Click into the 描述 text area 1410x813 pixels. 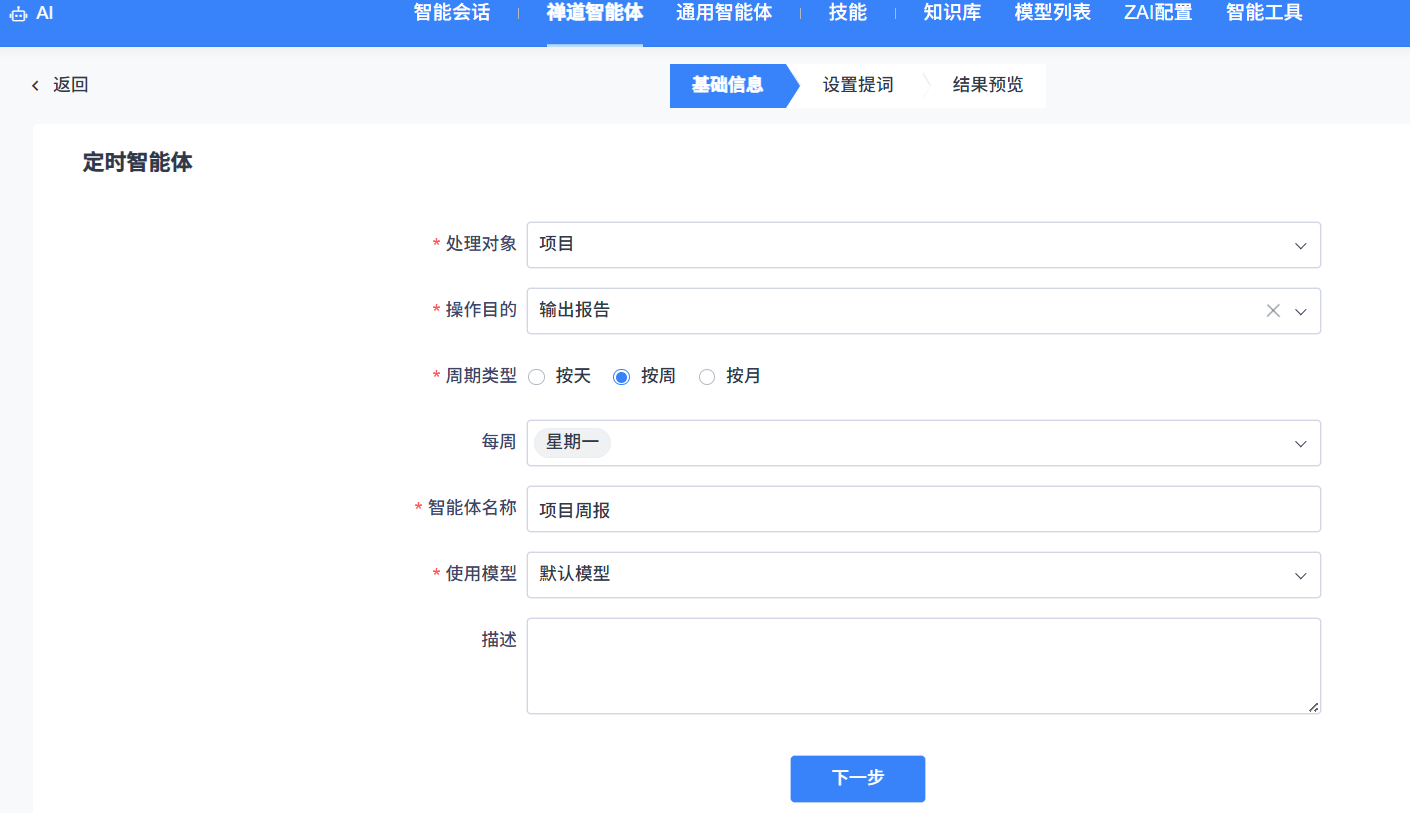(923, 666)
